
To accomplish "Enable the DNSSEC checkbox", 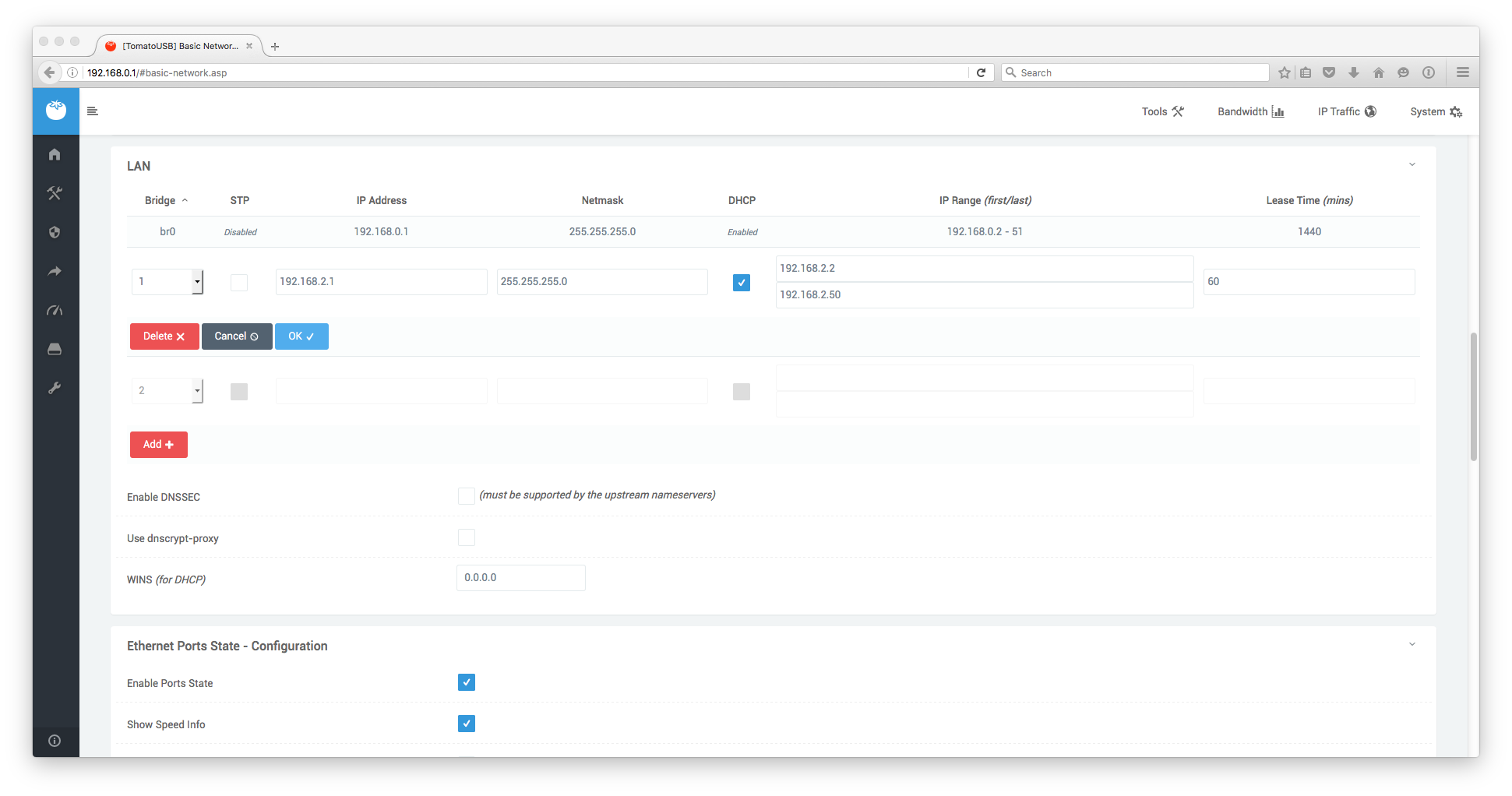I will point(467,496).
